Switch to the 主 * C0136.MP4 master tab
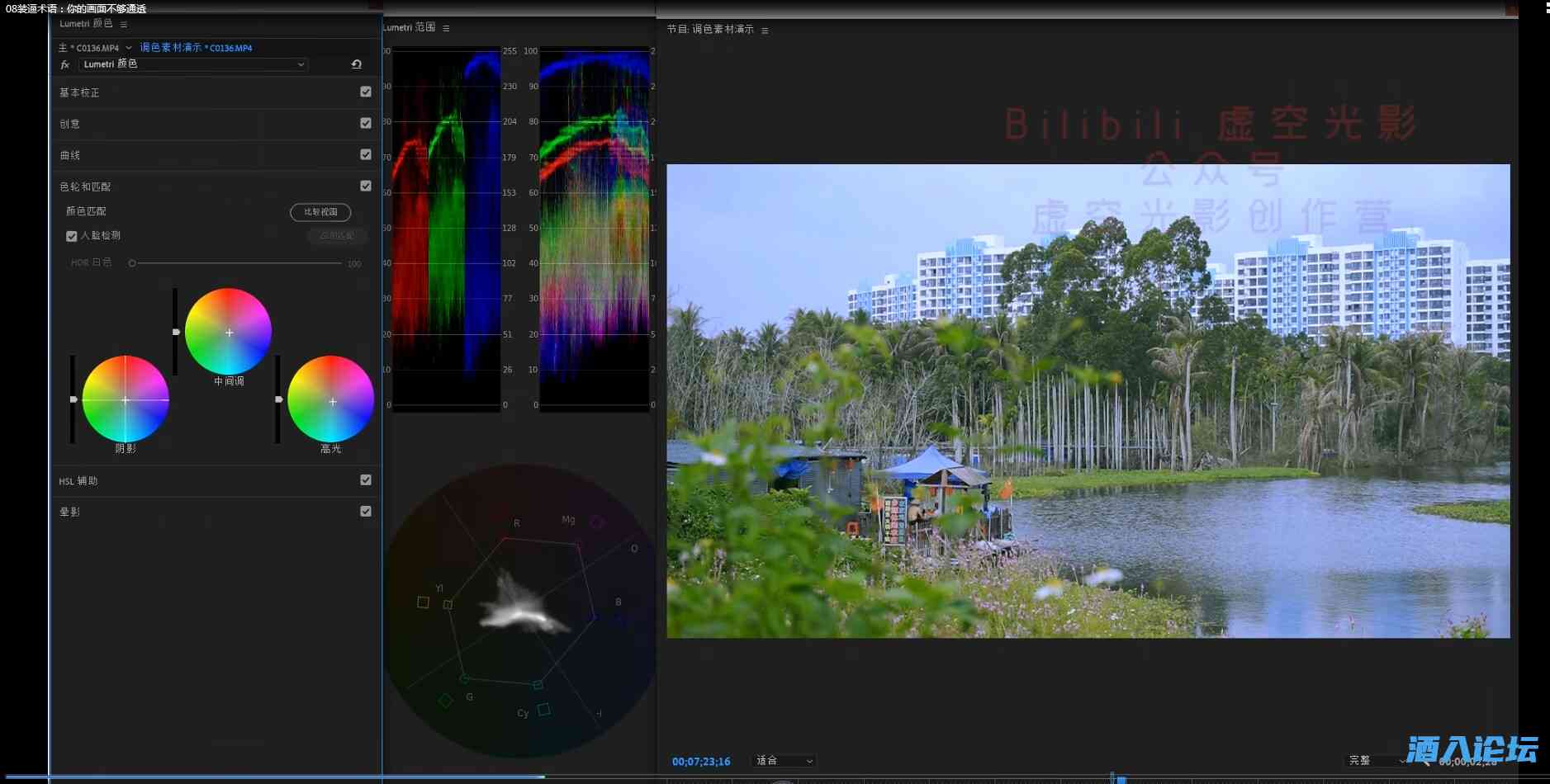 [89, 48]
